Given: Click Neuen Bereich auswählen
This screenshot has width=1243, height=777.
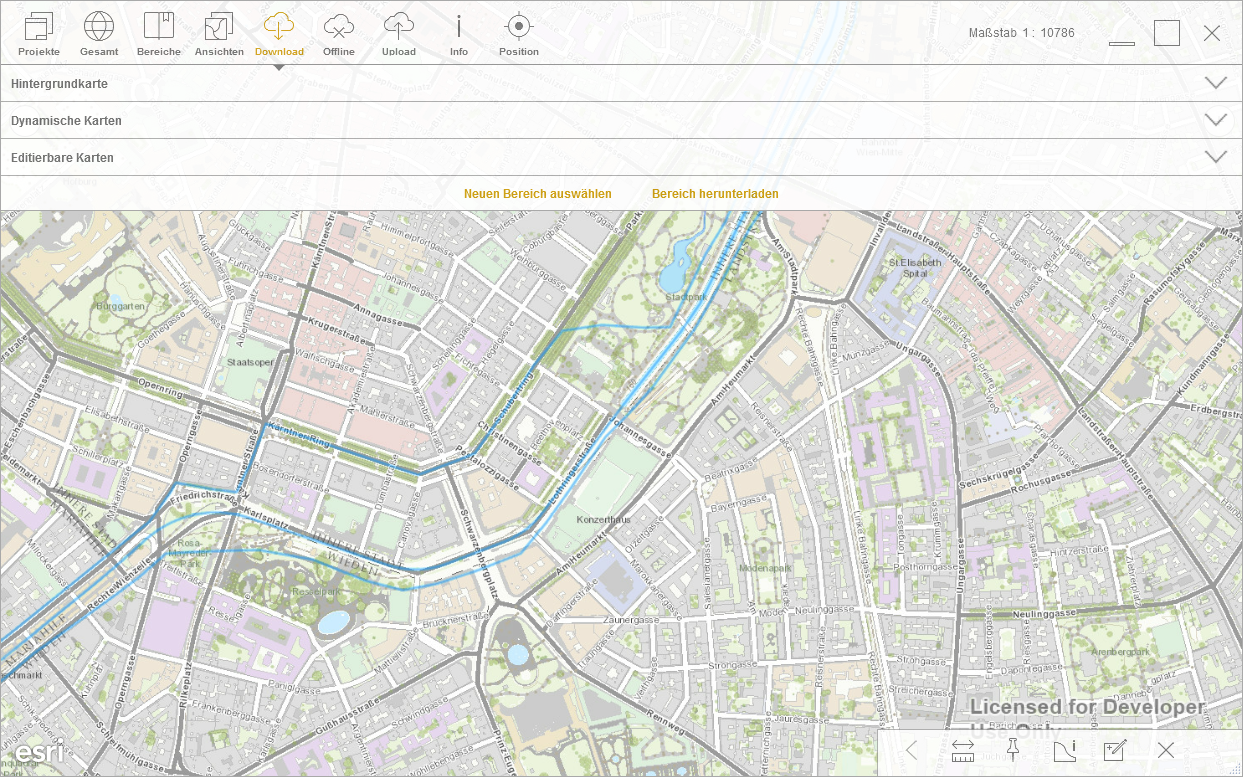Looking at the screenshot, I should pos(538,194).
